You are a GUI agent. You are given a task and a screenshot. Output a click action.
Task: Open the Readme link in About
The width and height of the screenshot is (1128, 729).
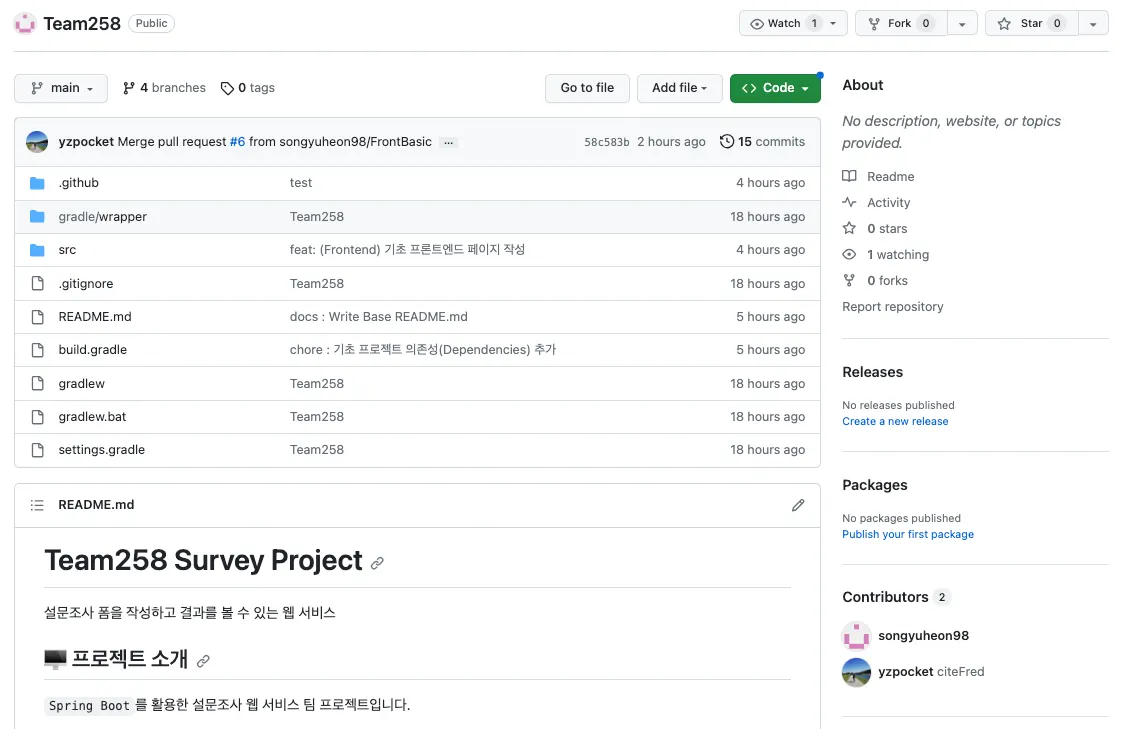891,176
